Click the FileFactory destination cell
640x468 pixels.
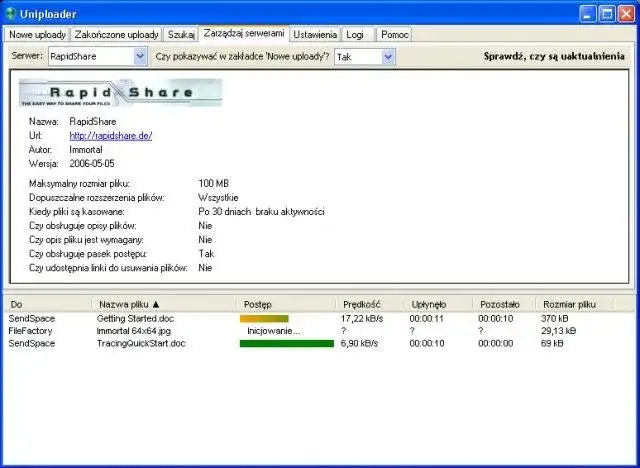tap(30, 331)
